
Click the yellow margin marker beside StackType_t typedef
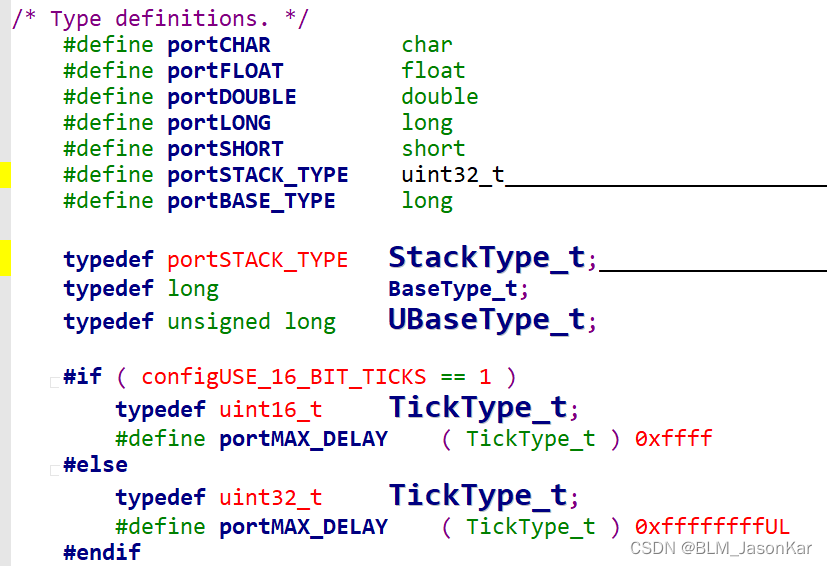point(5,258)
